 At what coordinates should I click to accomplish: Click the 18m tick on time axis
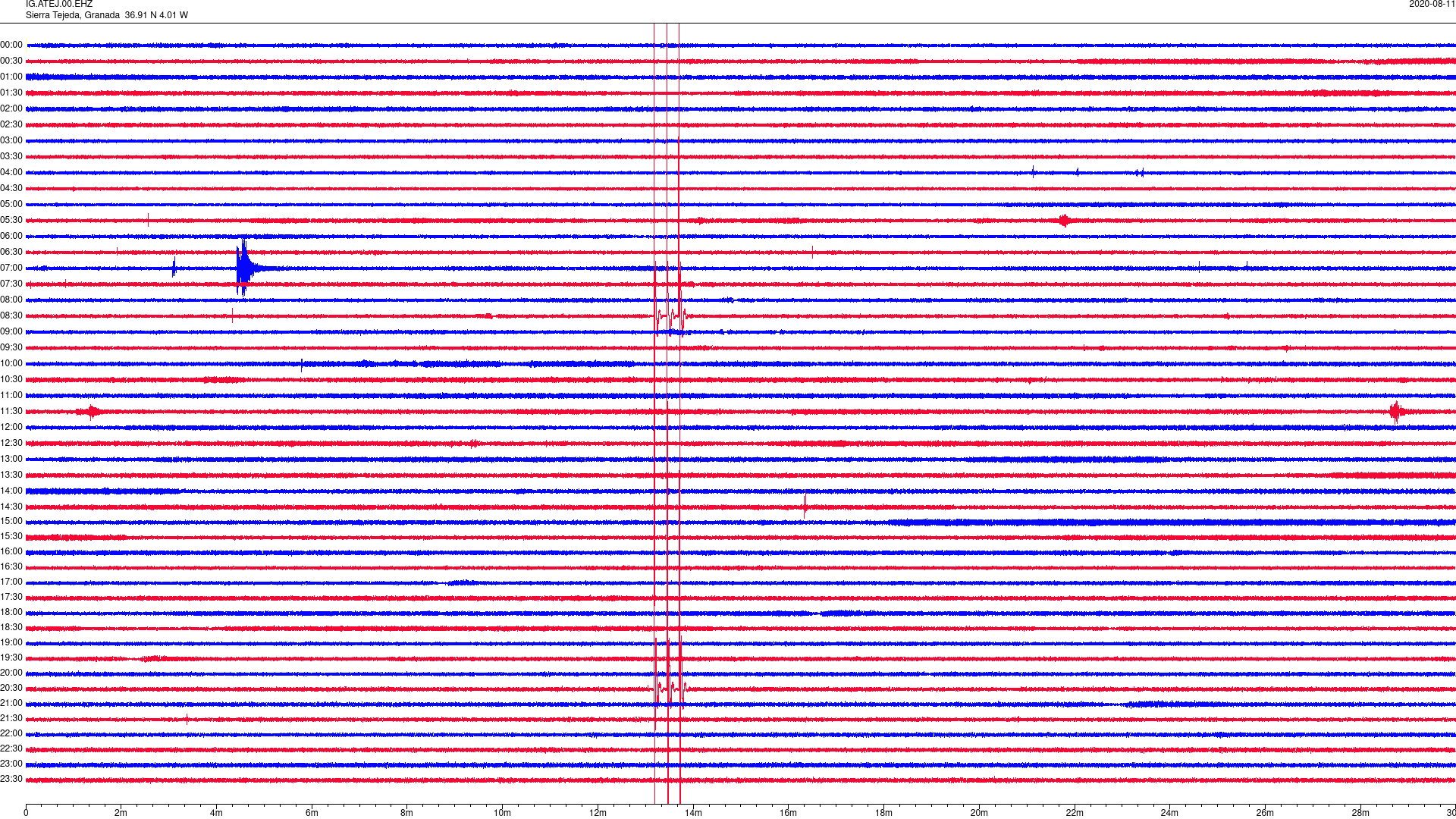point(883,813)
